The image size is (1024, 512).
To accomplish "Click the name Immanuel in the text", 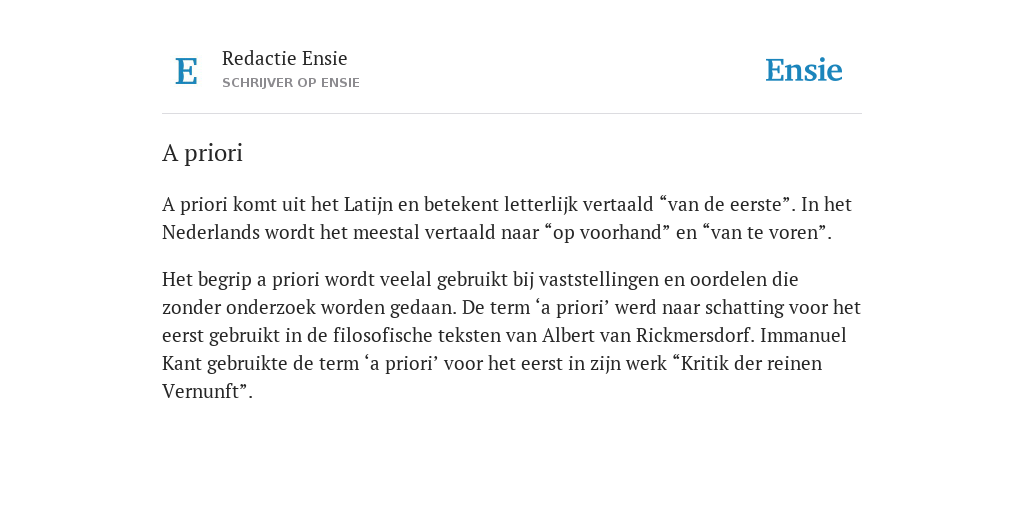I will coord(803,335).
